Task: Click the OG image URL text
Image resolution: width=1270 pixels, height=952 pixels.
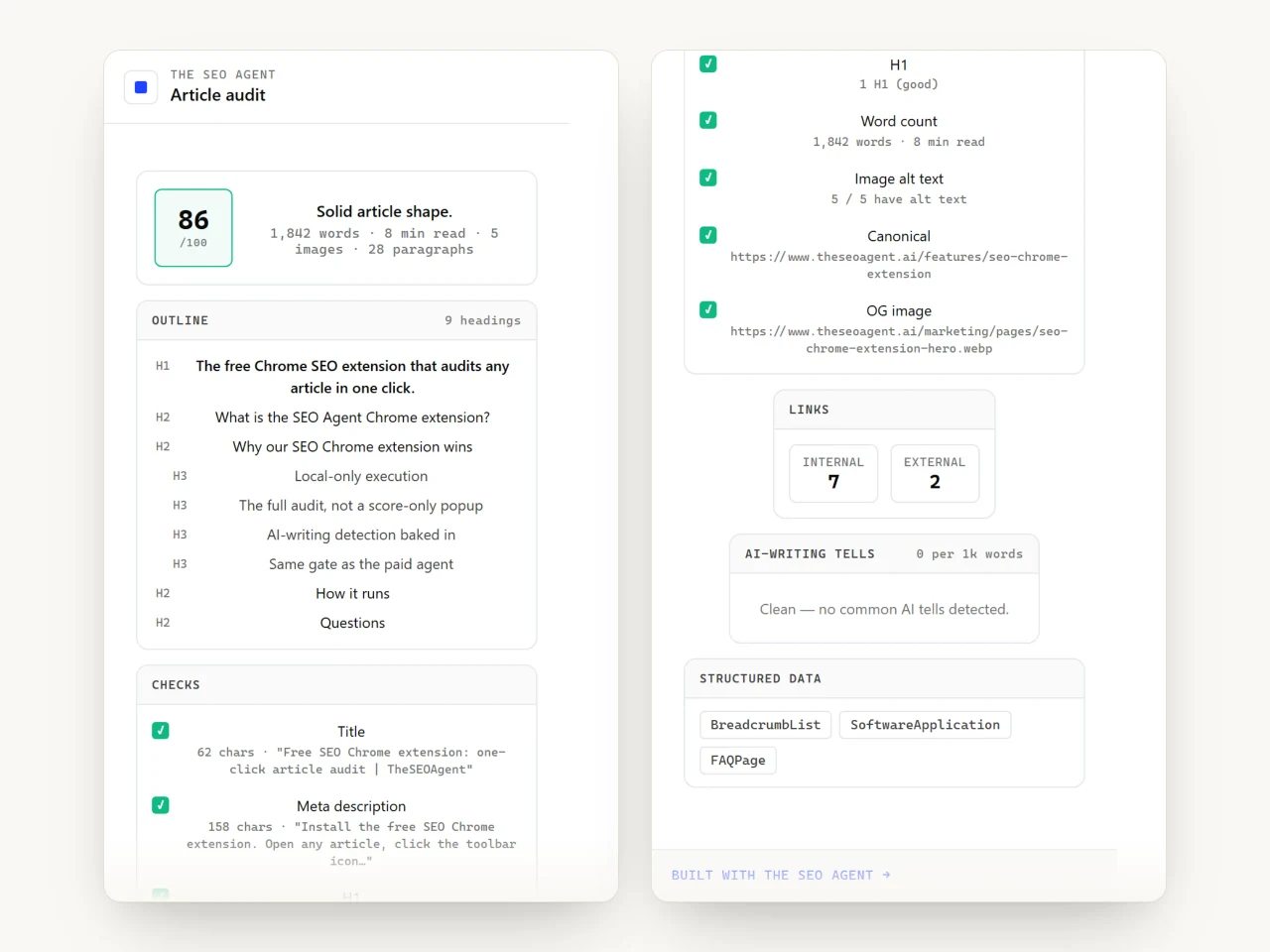Action: click(899, 340)
